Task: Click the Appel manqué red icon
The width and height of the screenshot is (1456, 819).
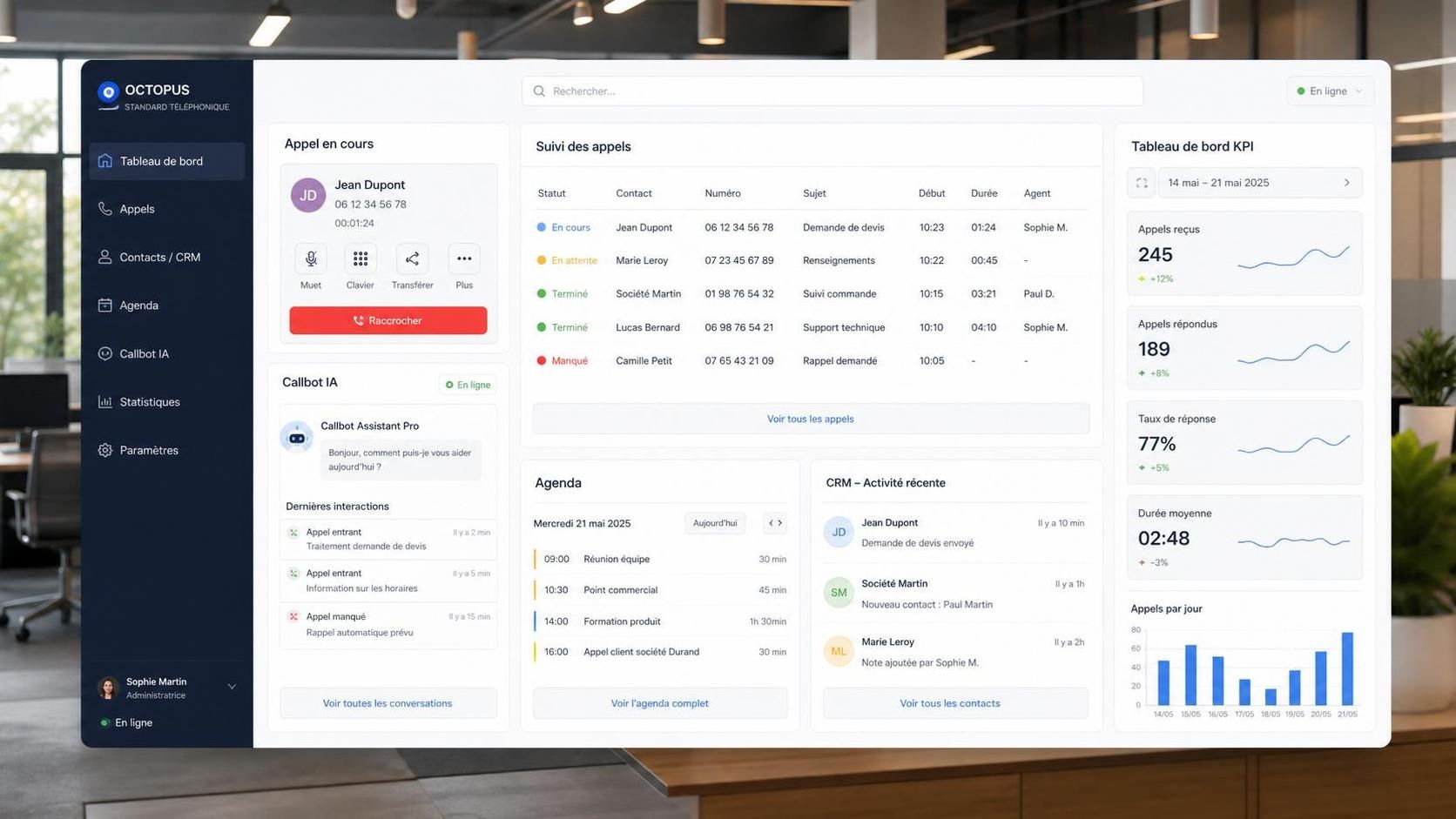Action: (x=293, y=616)
